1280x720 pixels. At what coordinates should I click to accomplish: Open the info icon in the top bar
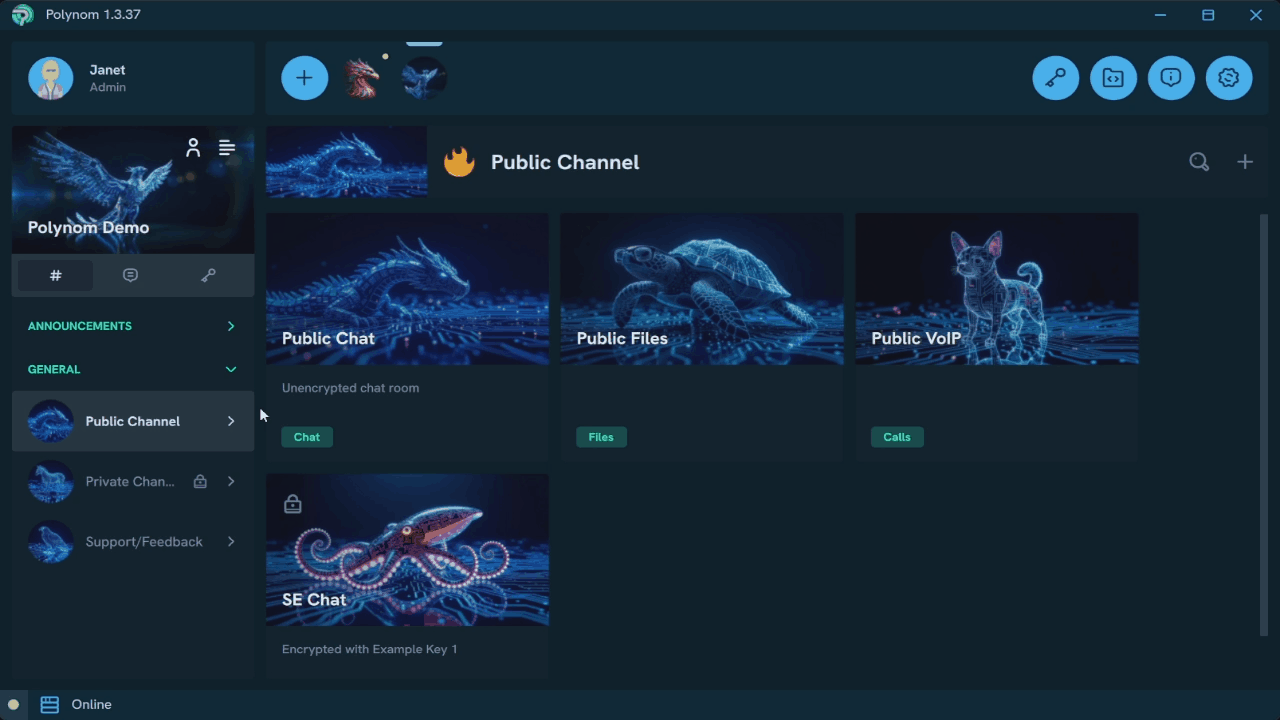point(1171,77)
